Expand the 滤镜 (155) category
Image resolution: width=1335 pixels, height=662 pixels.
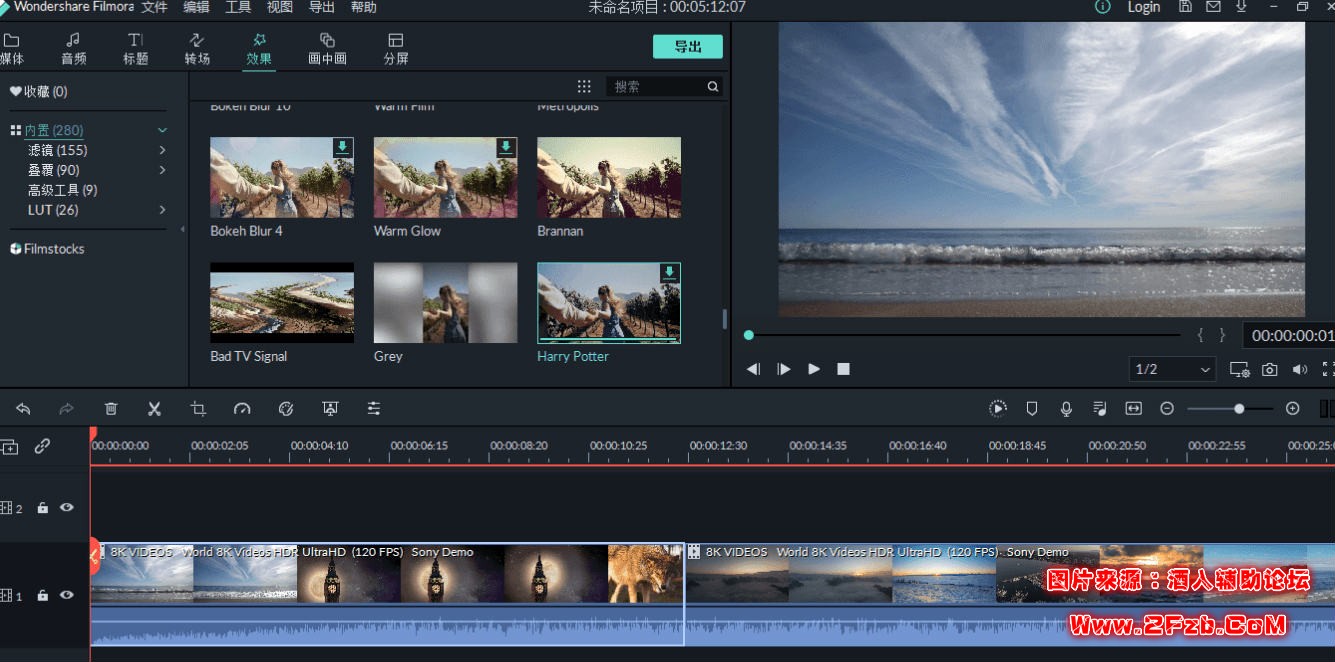162,150
